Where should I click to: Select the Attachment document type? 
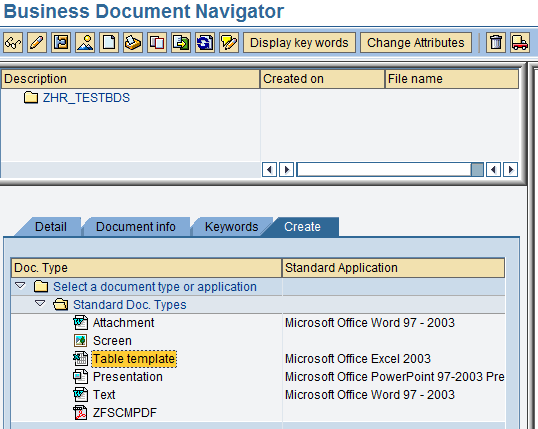click(x=124, y=323)
